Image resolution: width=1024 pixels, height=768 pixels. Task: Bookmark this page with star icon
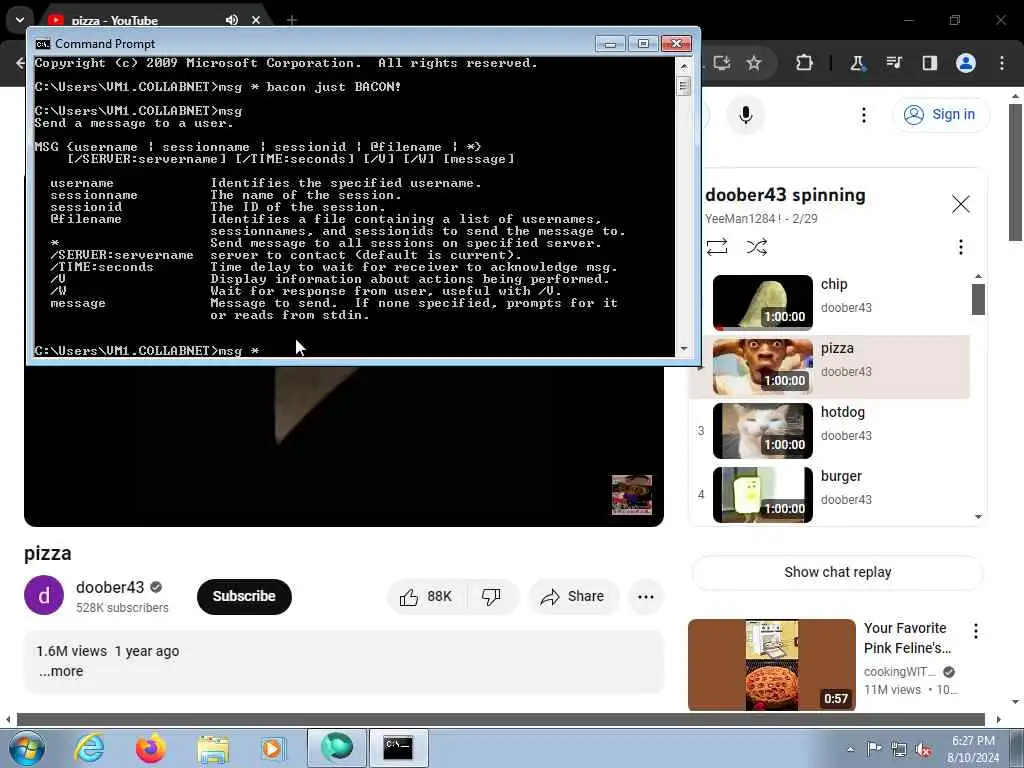pos(754,63)
